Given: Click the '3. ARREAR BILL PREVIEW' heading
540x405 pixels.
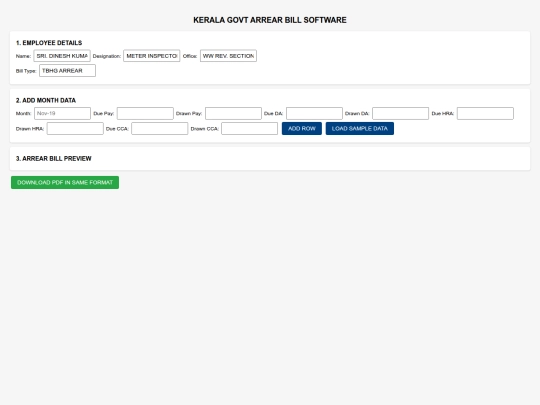Looking at the screenshot, I should click(53, 158).
